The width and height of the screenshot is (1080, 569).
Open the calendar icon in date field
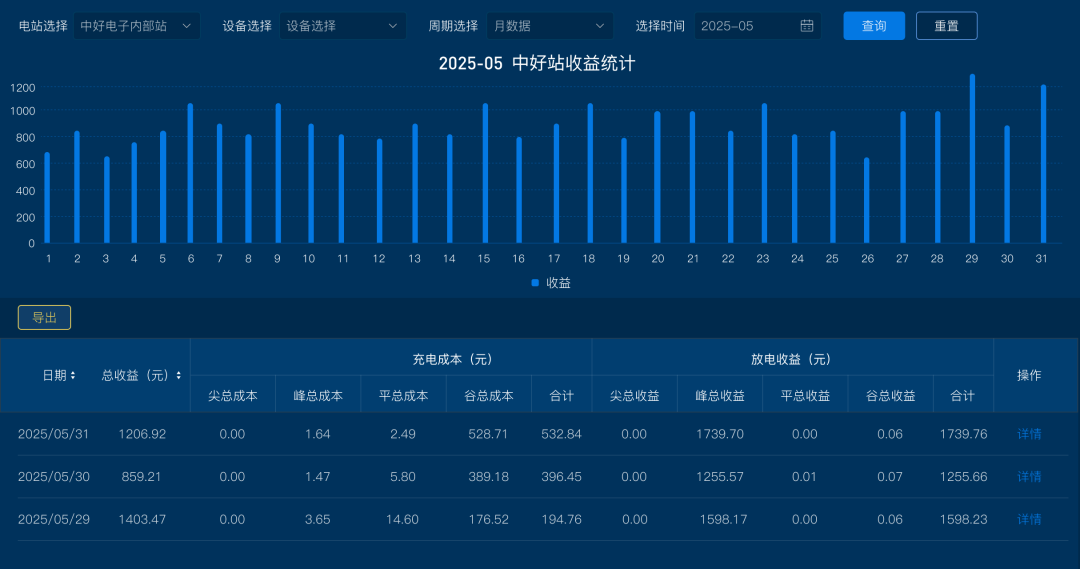pos(807,26)
